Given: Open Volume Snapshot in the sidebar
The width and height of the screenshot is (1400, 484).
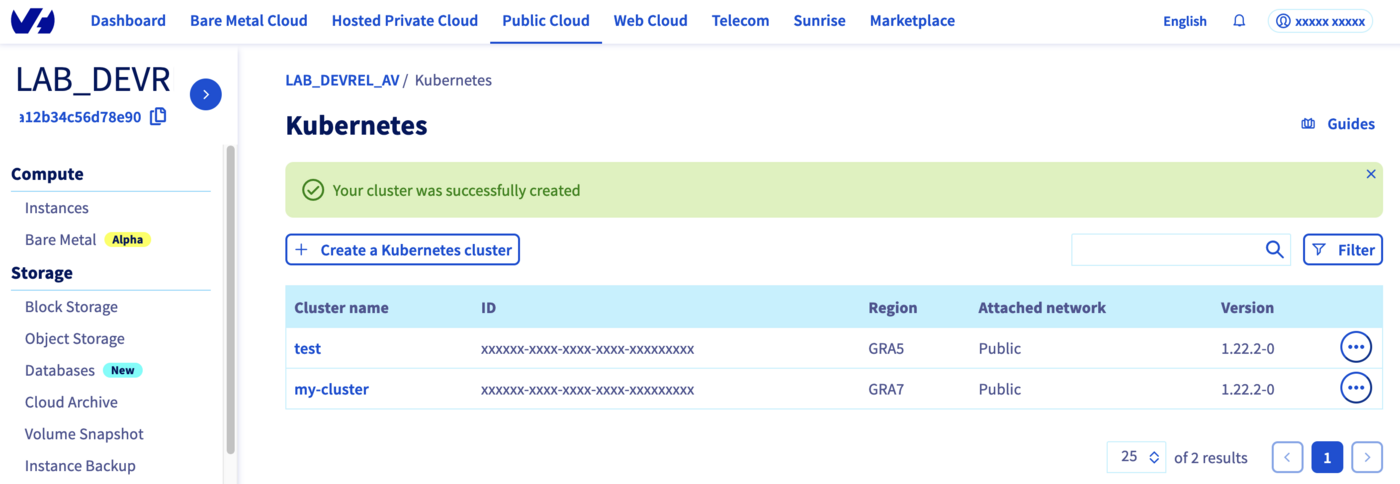Looking at the screenshot, I should point(84,434).
